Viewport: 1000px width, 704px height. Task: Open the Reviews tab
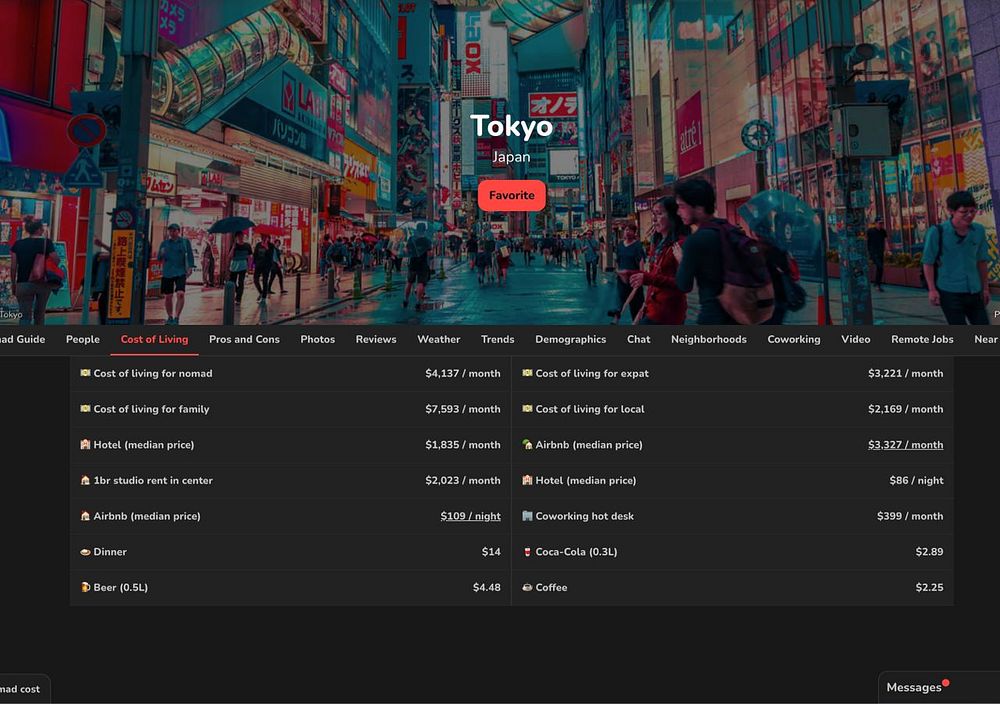(376, 339)
